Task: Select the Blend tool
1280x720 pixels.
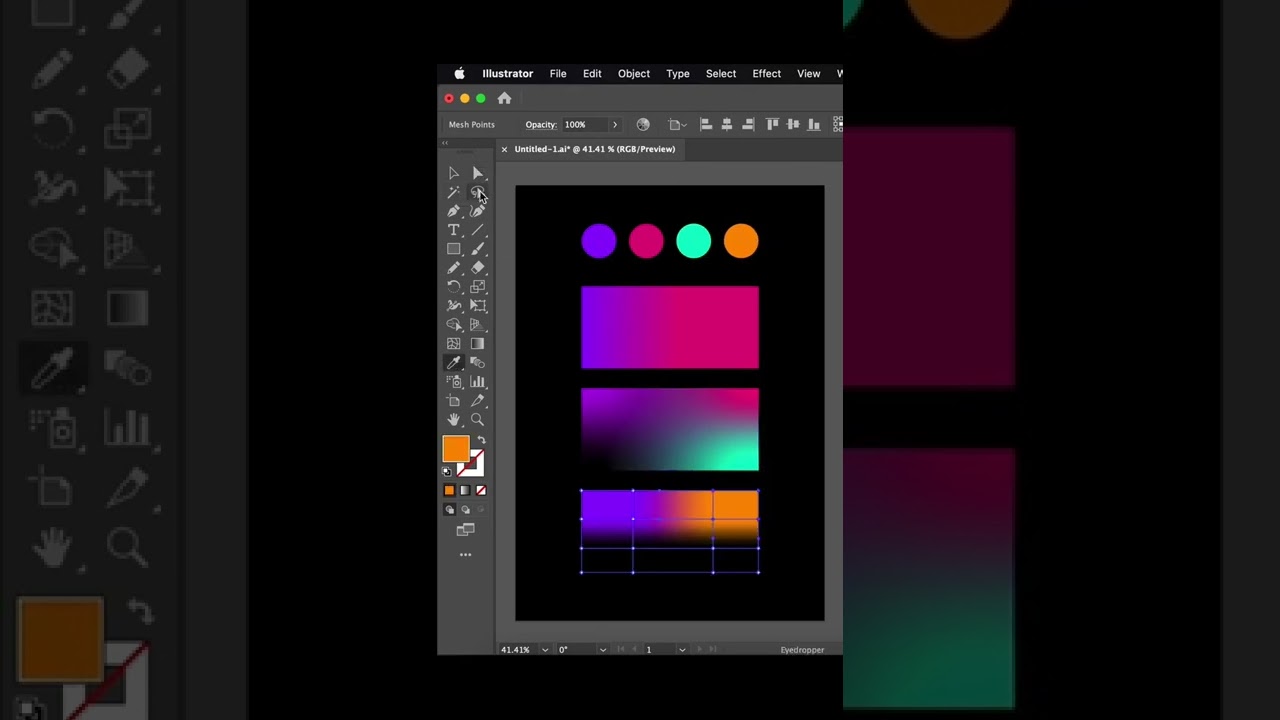Action: [x=477, y=363]
